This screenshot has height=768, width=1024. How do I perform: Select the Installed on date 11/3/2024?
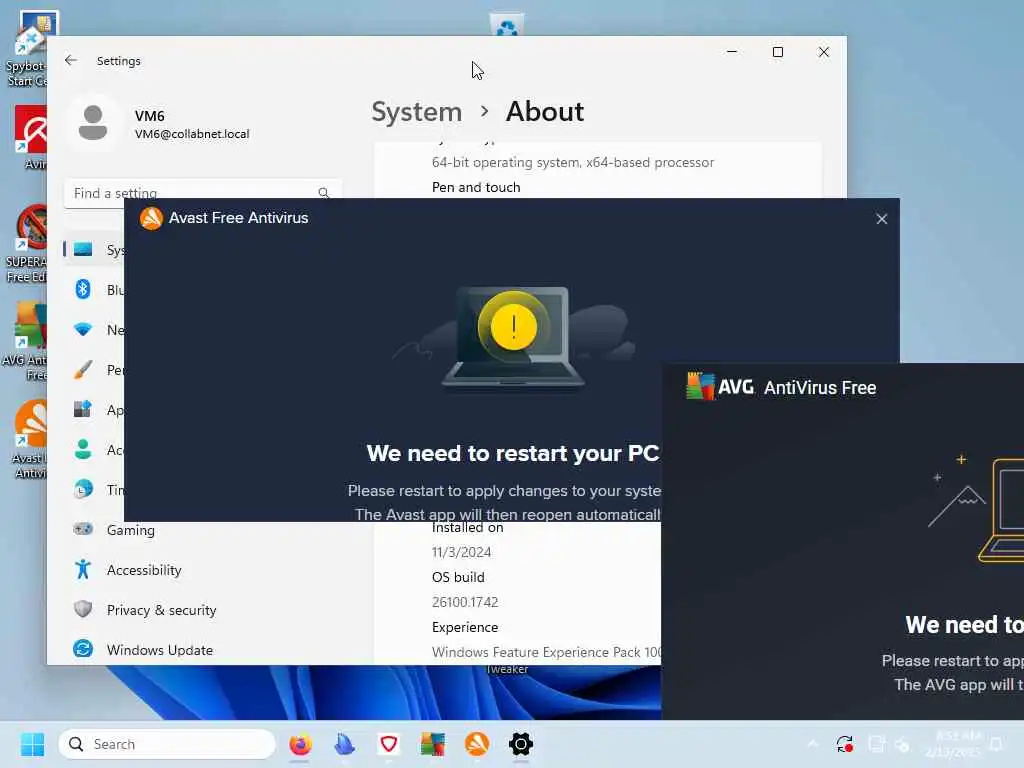pyautogui.click(x=462, y=552)
